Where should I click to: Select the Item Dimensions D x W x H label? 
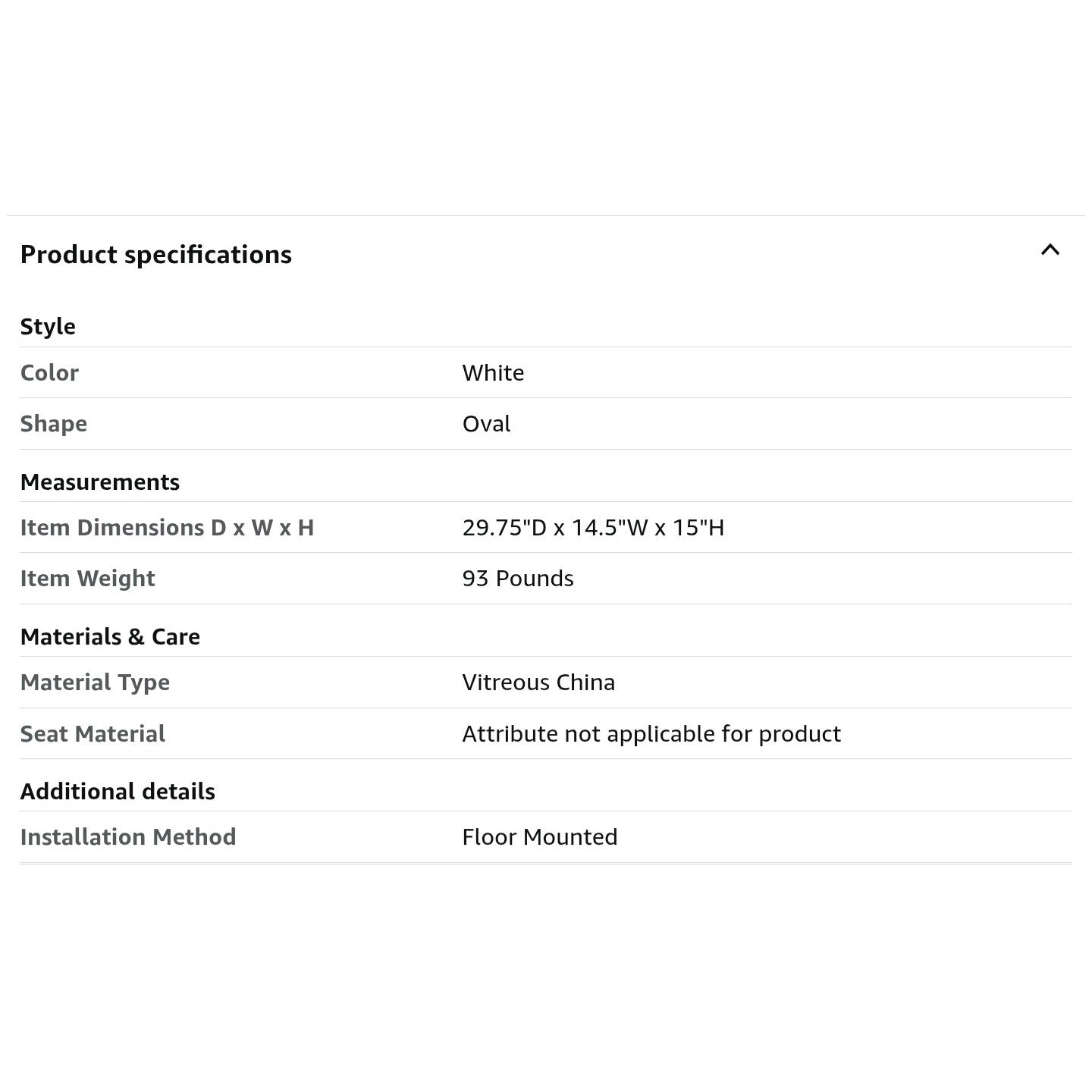coord(167,528)
